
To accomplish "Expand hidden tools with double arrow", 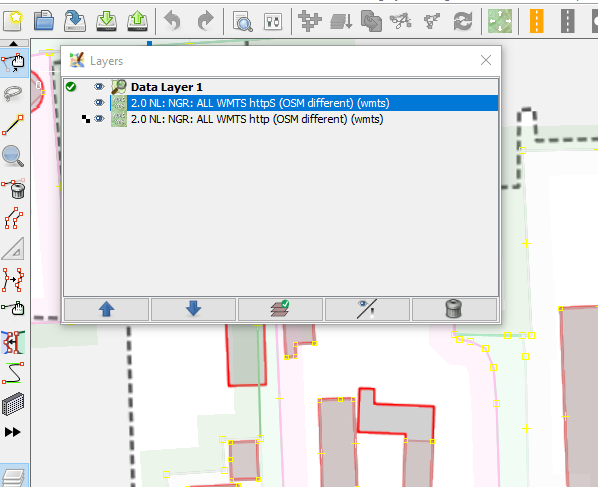I will [x=13, y=432].
